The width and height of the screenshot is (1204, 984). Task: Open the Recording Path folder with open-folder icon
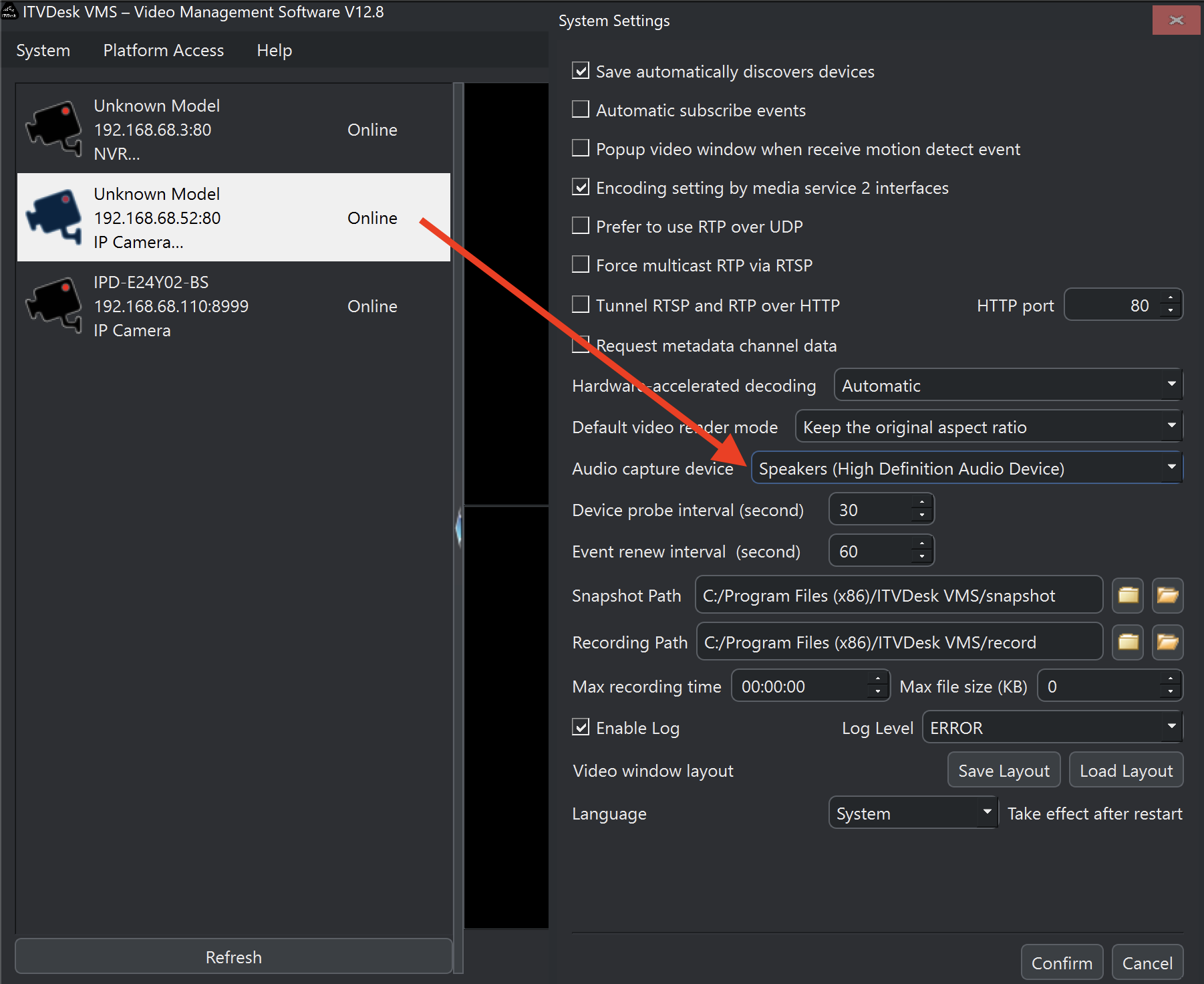1167,642
